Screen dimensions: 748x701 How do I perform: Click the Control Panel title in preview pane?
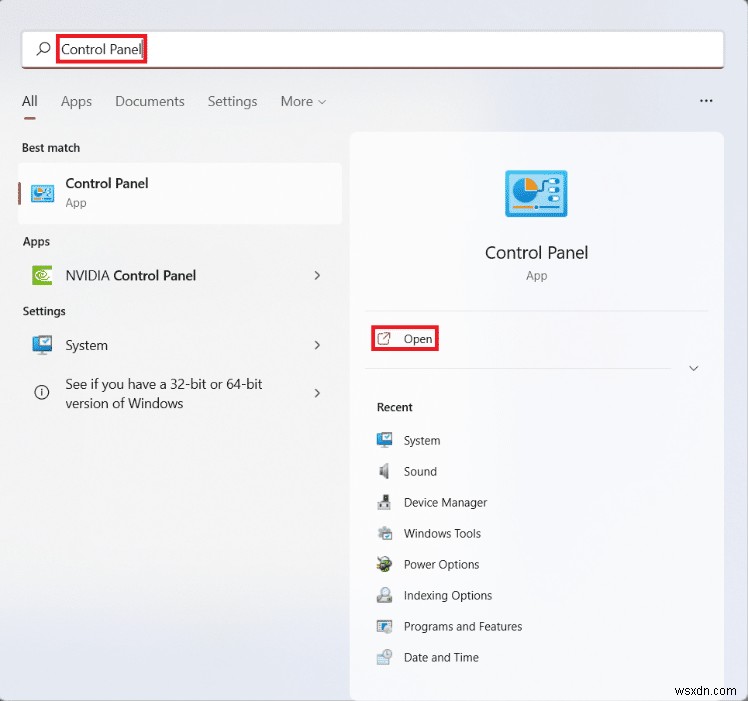coord(536,252)
